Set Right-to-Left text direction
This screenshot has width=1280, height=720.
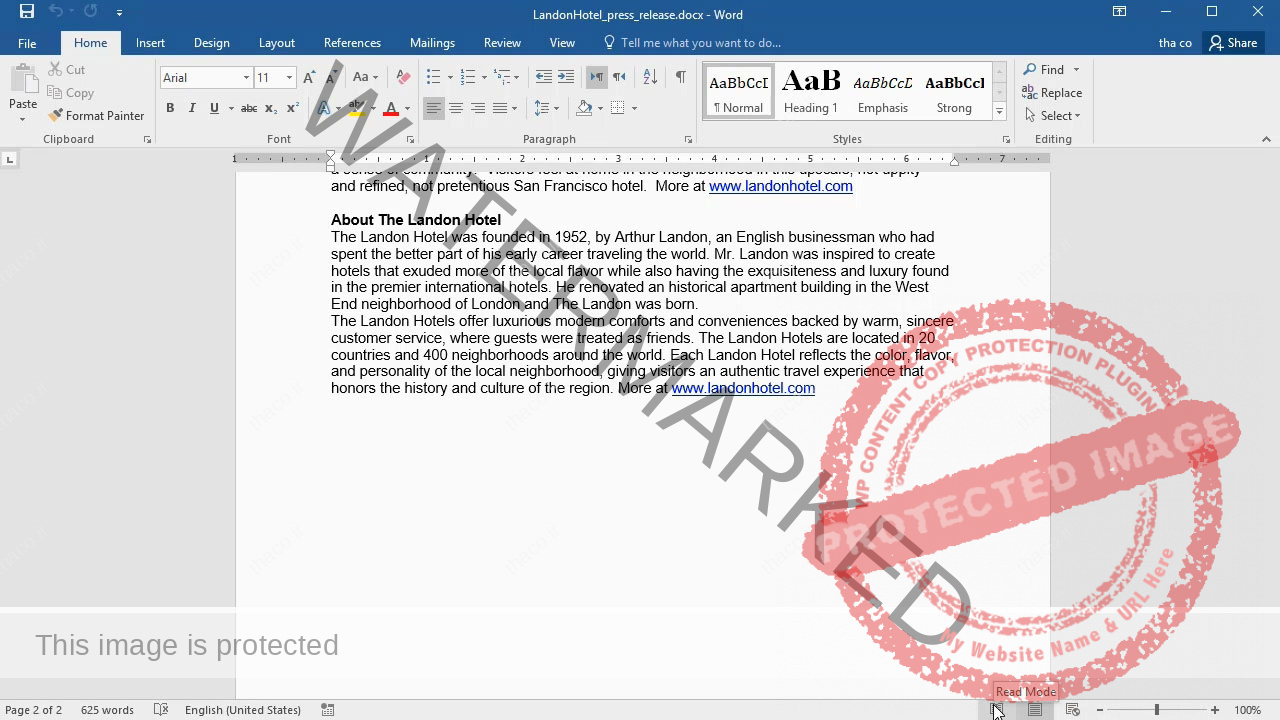click(619, 78)
